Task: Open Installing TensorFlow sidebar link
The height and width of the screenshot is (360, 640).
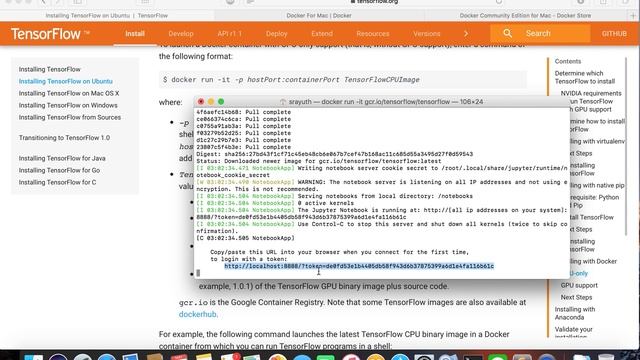Action: tap(49, 69)
